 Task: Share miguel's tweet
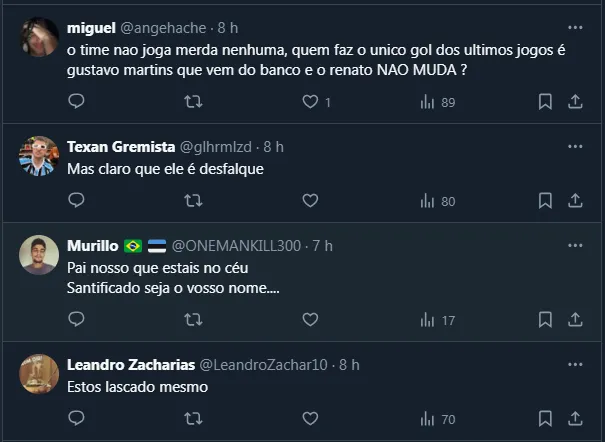[575, 101]
